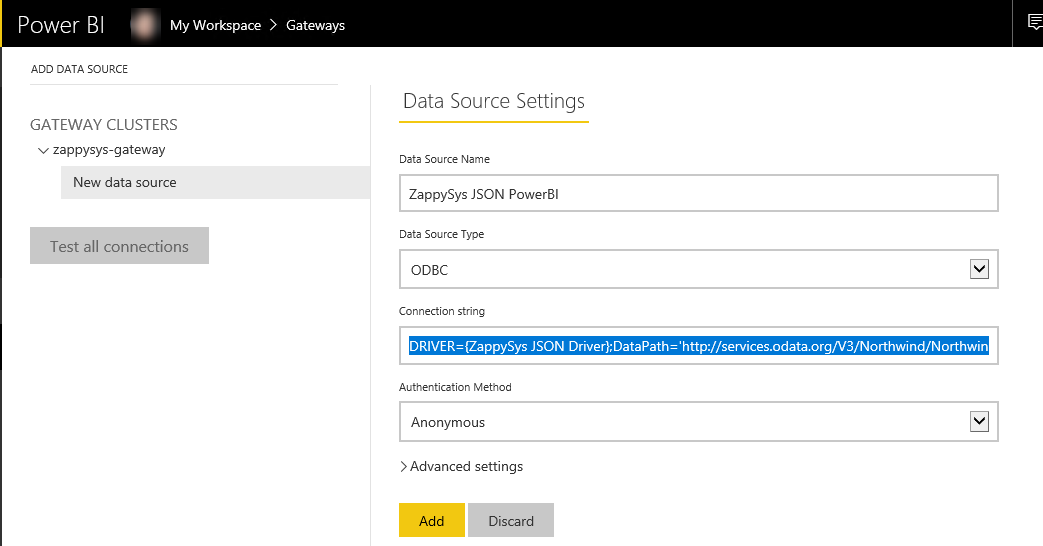This screenshot has width=1043, height=546.
Task: Click the Authentication Method dropdown arrow
Action: point(979,421)
